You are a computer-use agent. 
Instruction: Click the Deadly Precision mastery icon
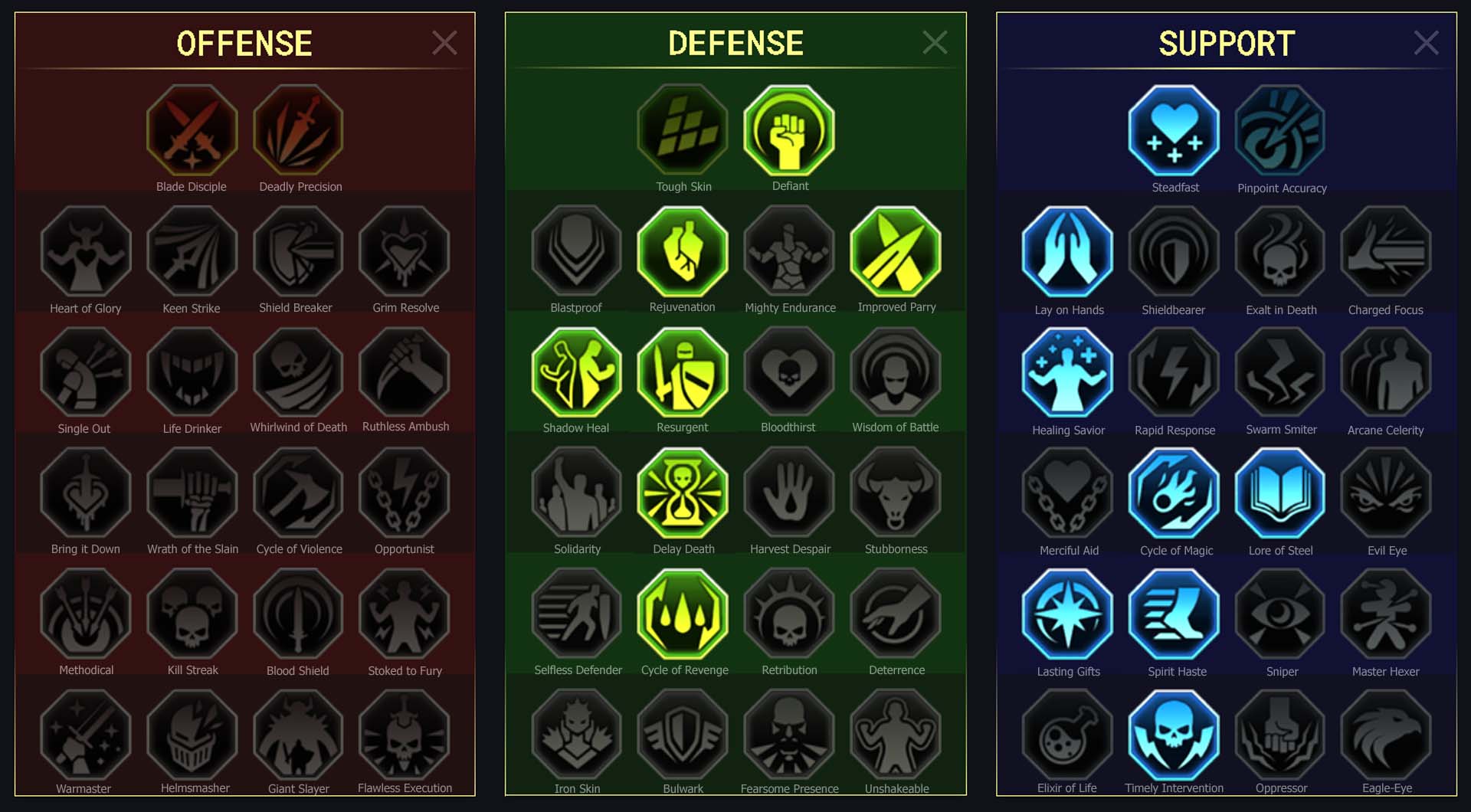click(x=298, y=130)
